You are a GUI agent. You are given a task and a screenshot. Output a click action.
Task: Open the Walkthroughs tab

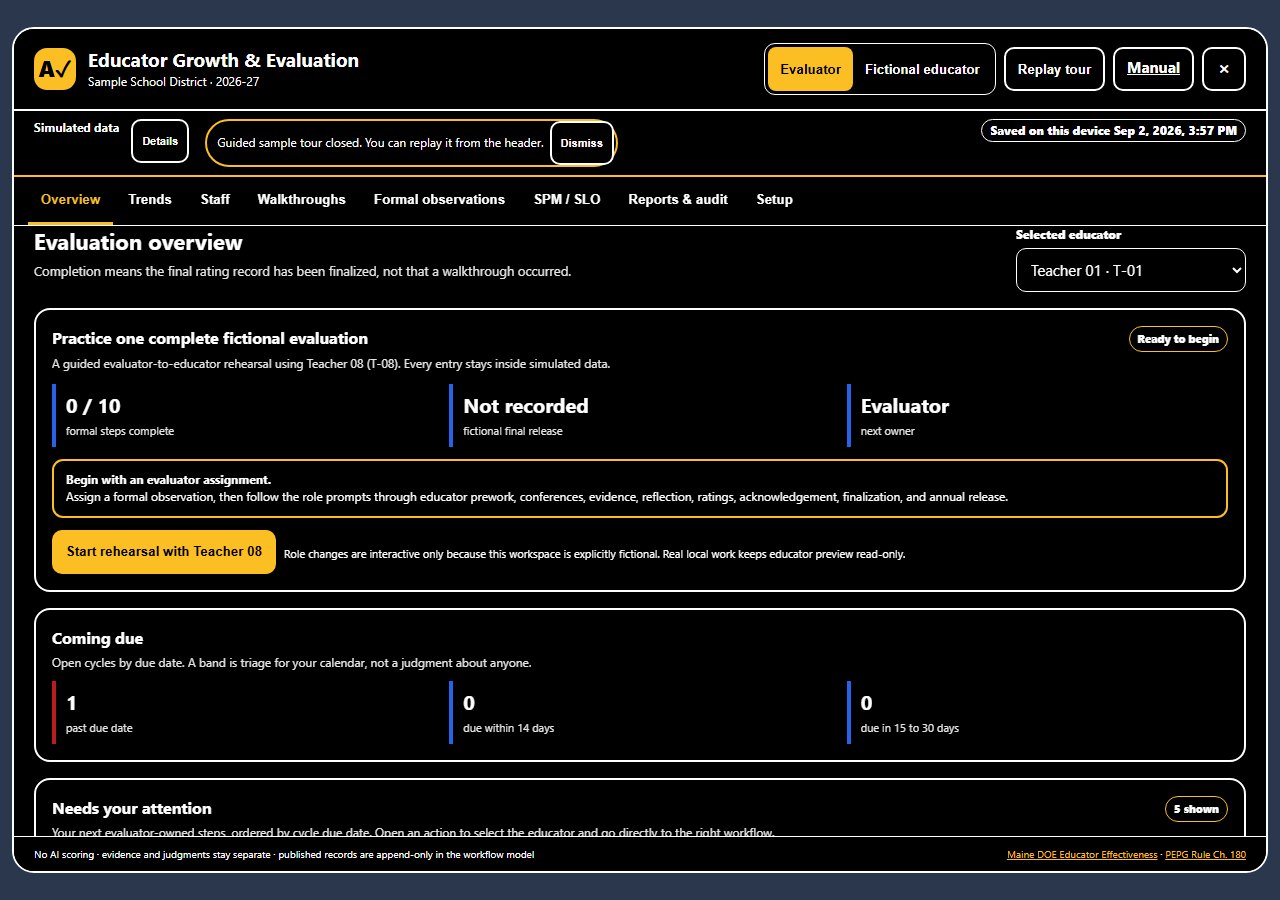301,200
